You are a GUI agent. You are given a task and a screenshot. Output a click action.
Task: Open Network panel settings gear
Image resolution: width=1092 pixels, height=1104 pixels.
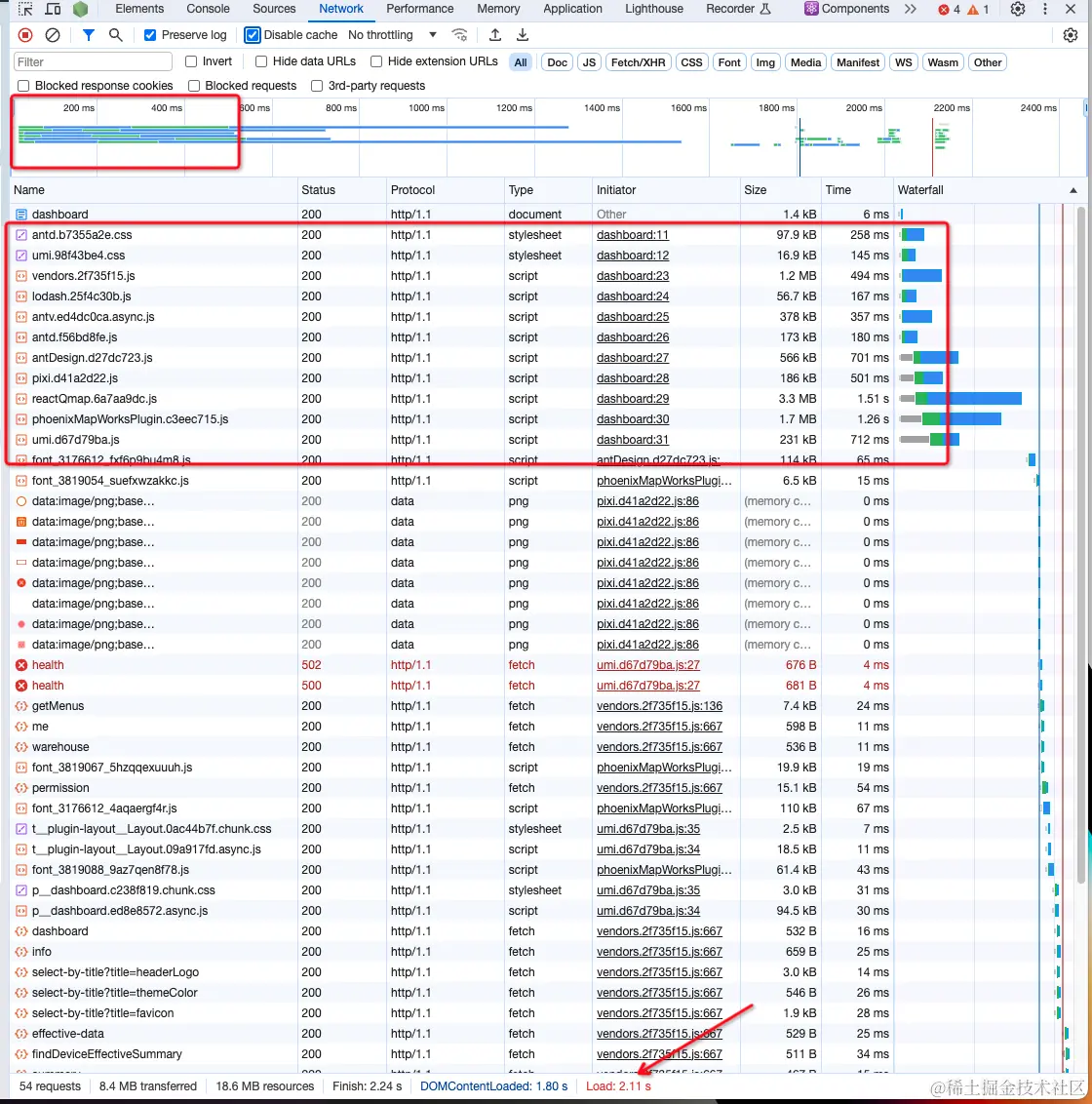[x=1071, y=35]
